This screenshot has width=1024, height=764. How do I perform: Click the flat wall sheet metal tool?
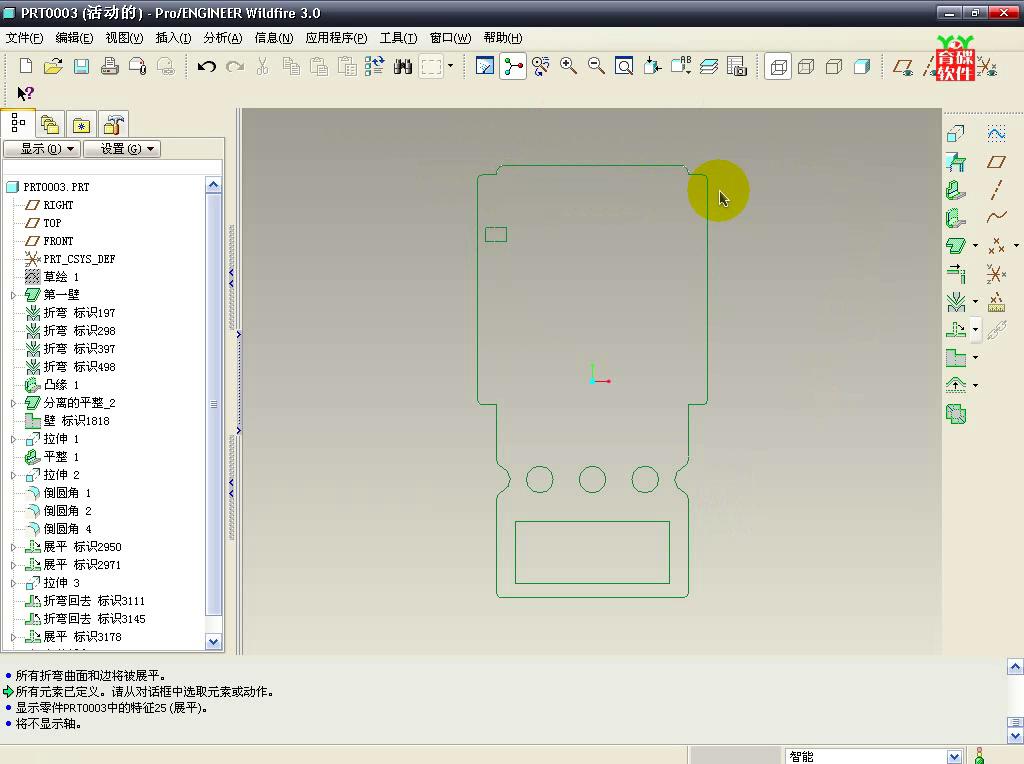(x=955, y=190)
